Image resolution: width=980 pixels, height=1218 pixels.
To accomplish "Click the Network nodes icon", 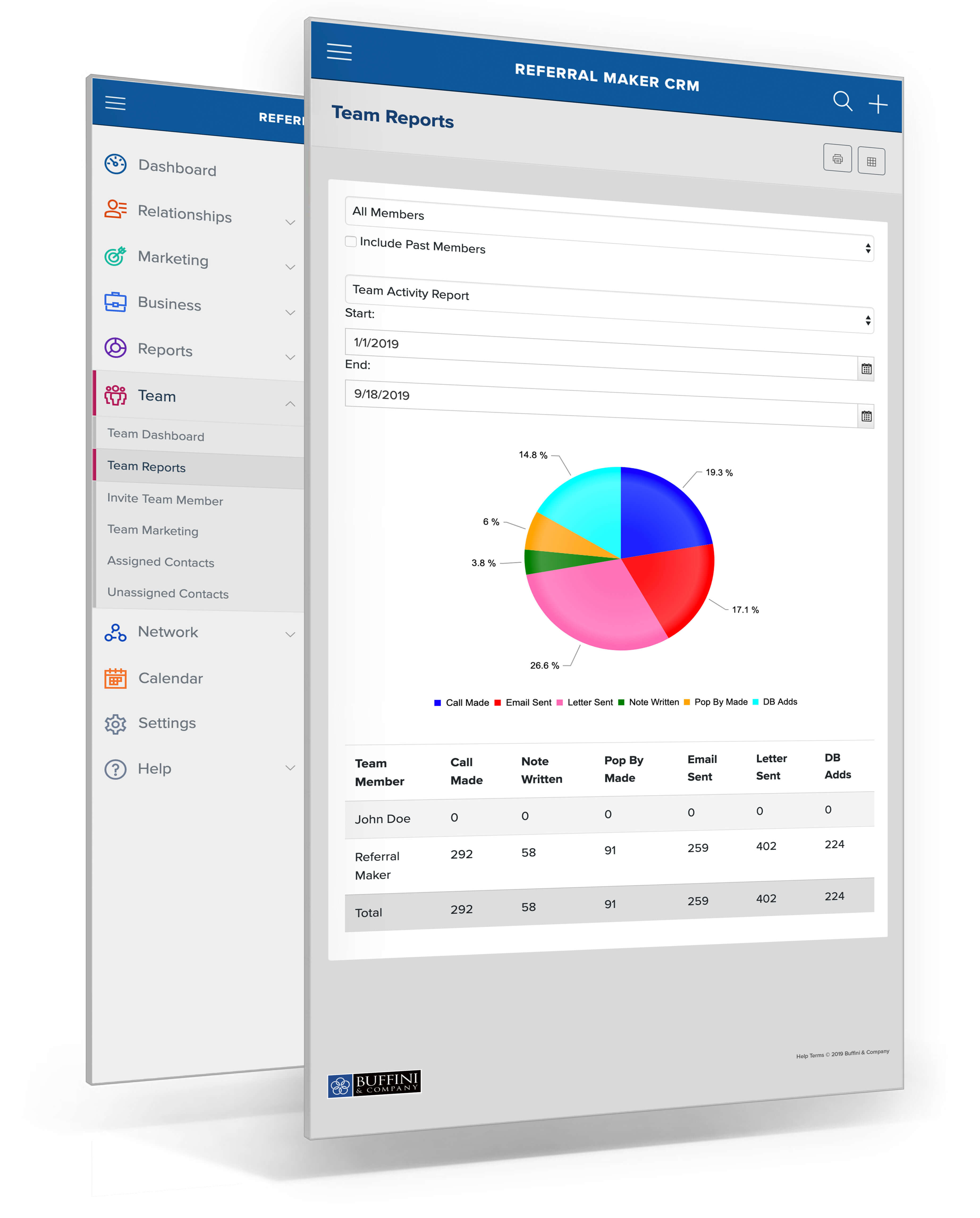I will coord(115,633).
